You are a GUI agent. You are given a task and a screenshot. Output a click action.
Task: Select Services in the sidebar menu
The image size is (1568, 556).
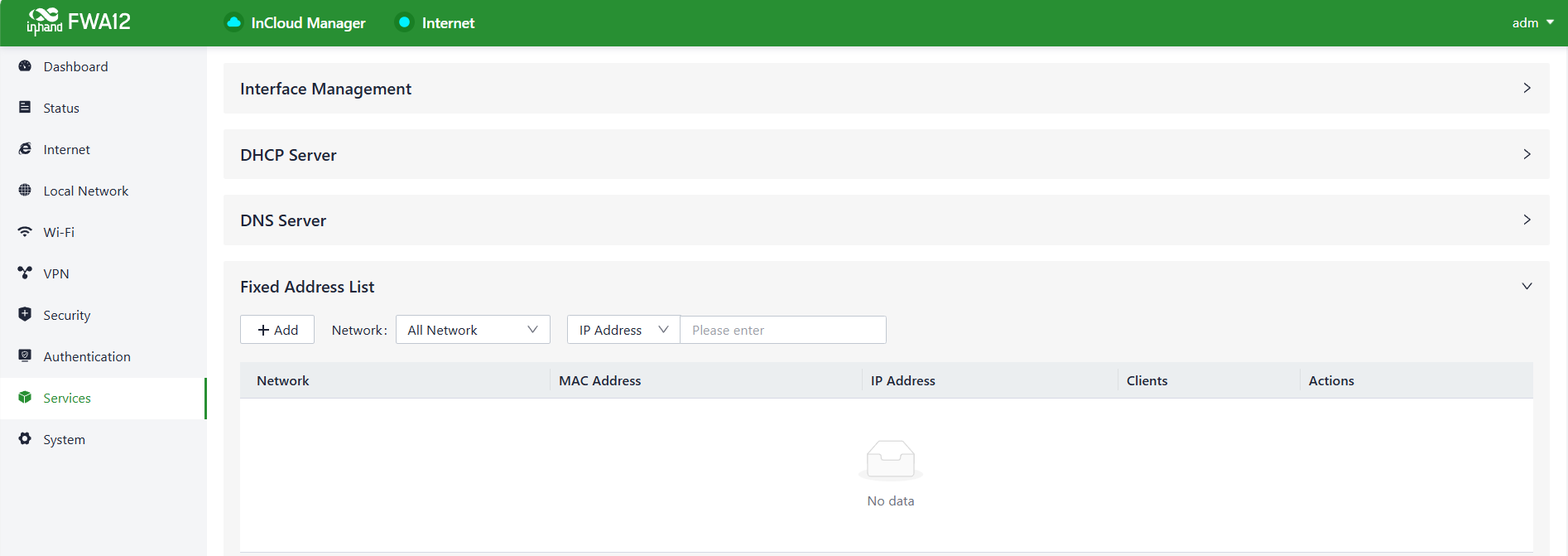click(67, 398)
